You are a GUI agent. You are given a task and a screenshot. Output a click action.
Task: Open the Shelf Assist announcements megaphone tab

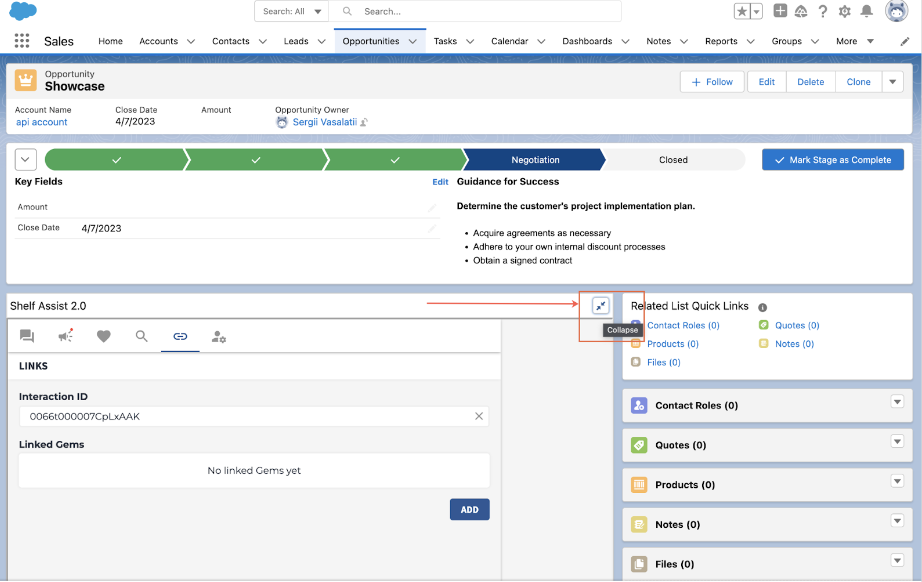65,336
